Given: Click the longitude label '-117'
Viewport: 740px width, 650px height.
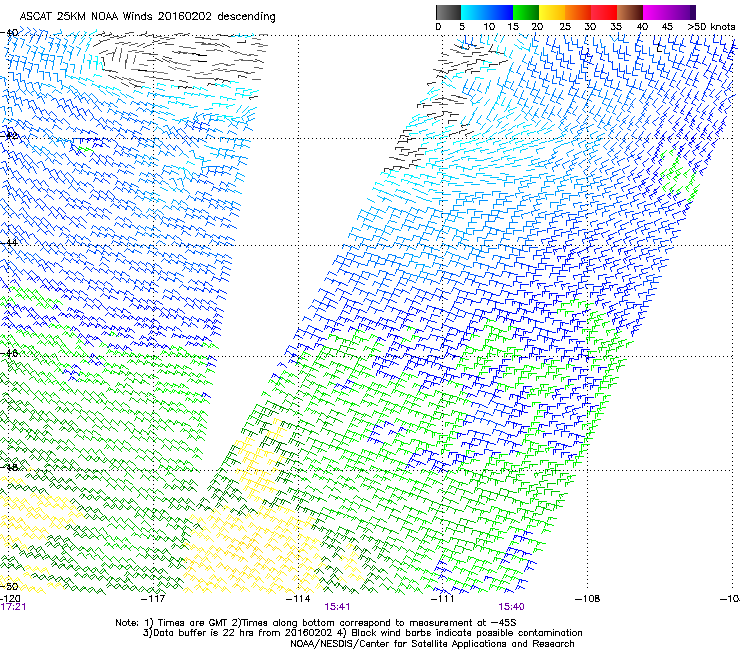Looking at the screenshot, I should coord(153,599).
